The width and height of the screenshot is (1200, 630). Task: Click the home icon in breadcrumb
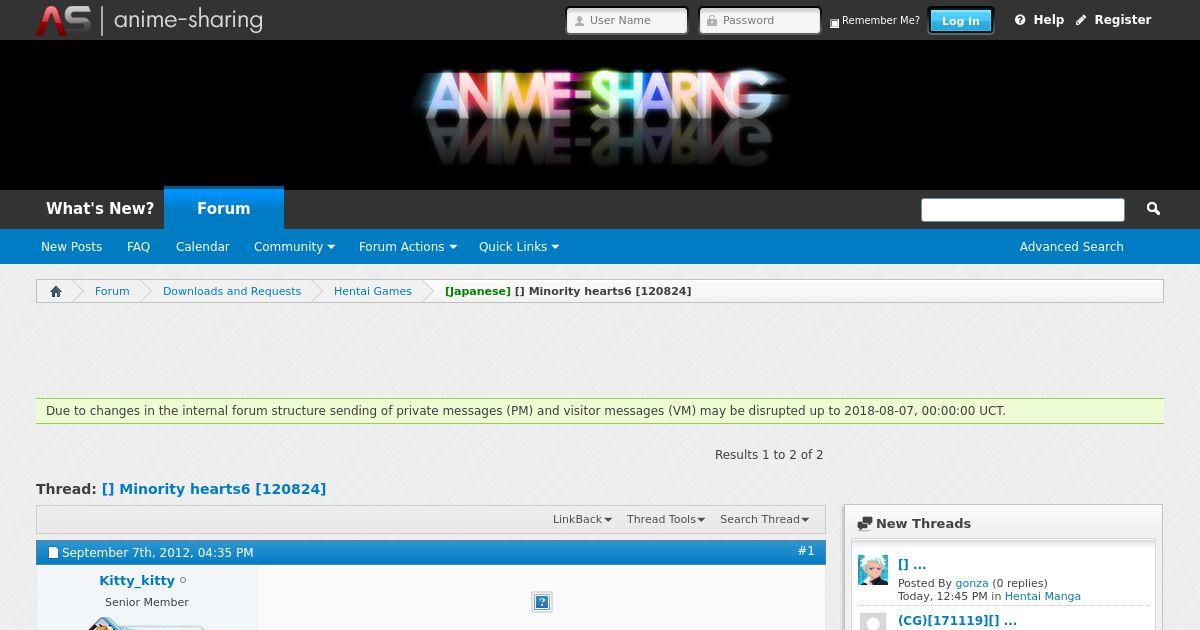pyautogui.click(x=56, y=291)
